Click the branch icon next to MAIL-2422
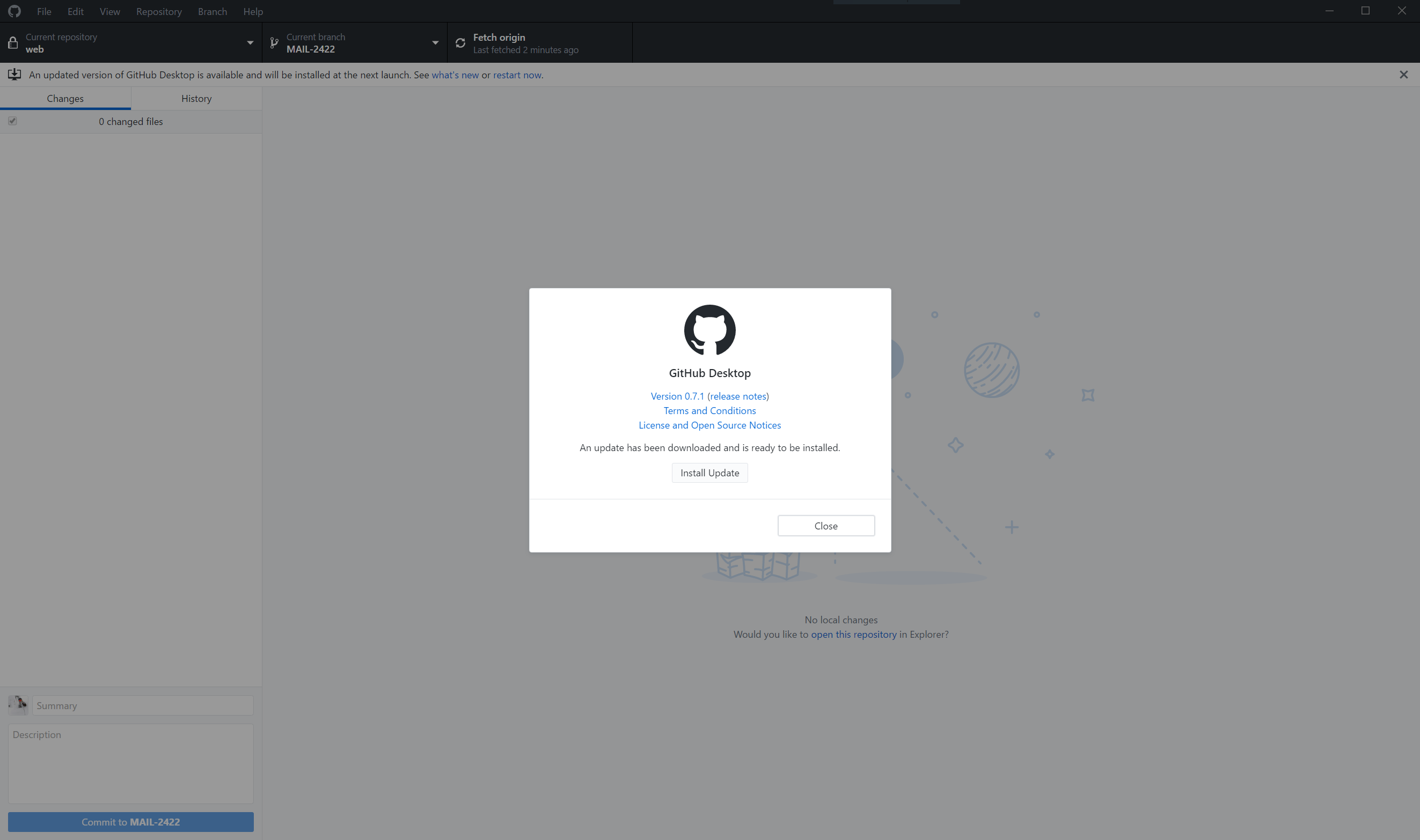This screenshot has height=840, width=1420. [274, 42]
